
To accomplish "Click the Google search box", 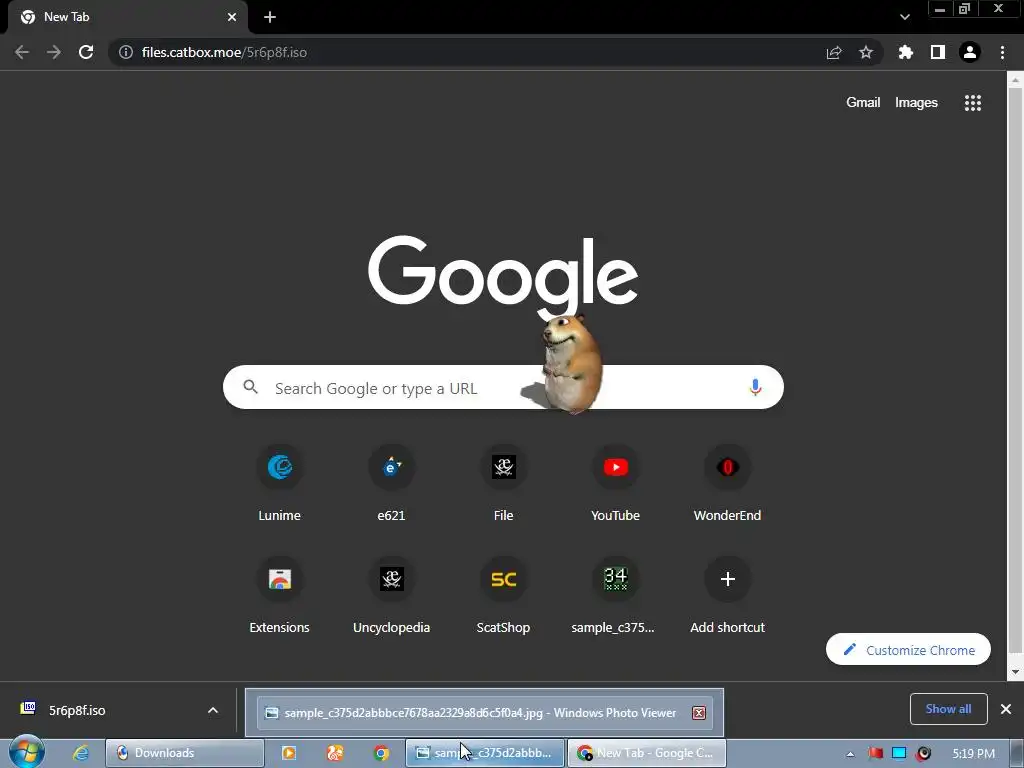I will 504,387.
